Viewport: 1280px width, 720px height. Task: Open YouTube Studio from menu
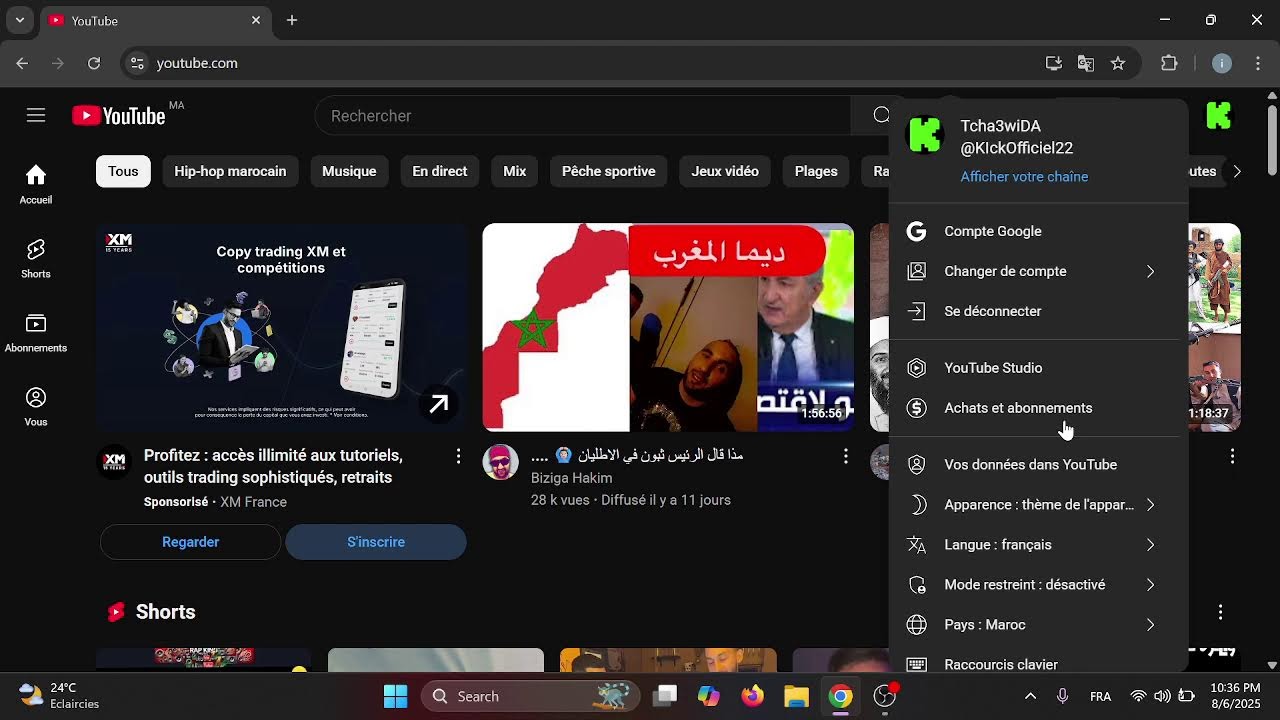1038,368
